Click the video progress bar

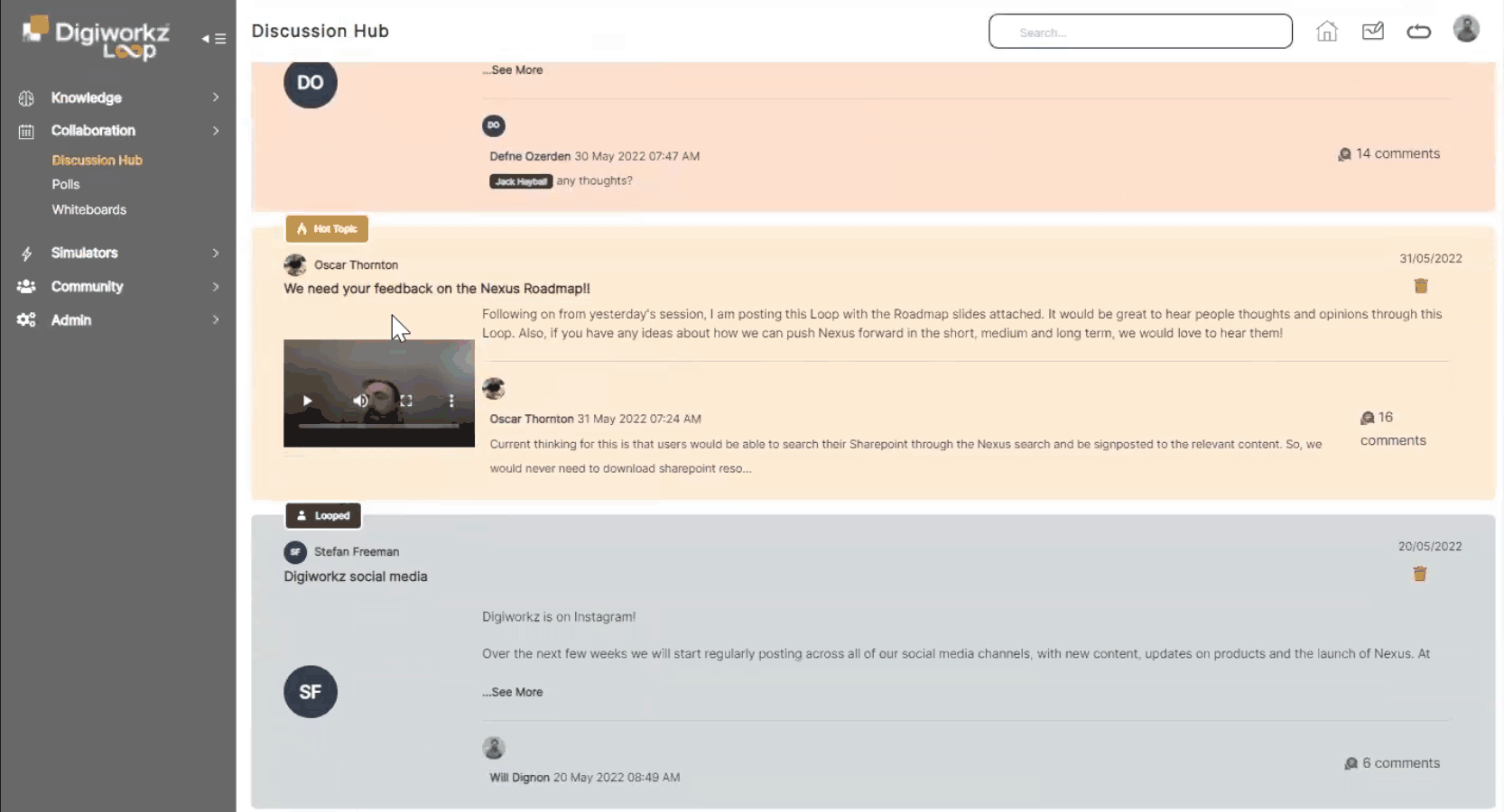tap(378, 425)
